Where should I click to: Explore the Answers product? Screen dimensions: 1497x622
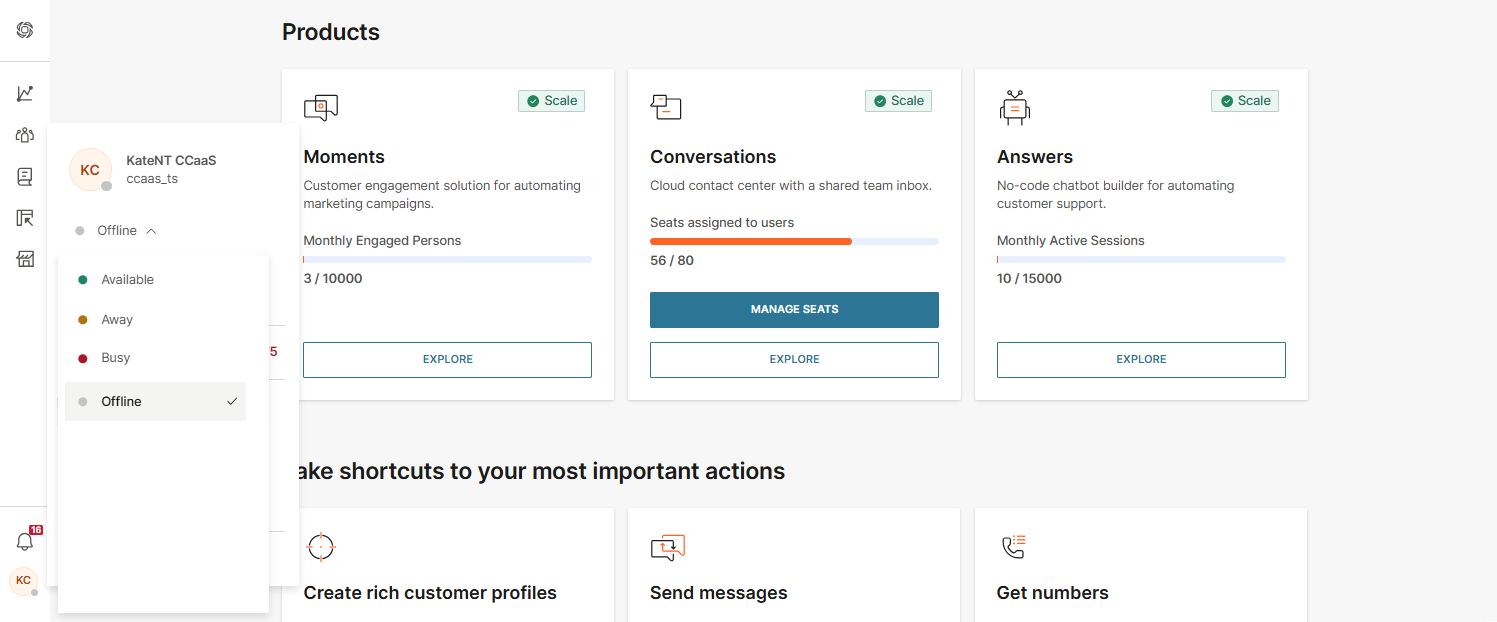click(1140, 359)
